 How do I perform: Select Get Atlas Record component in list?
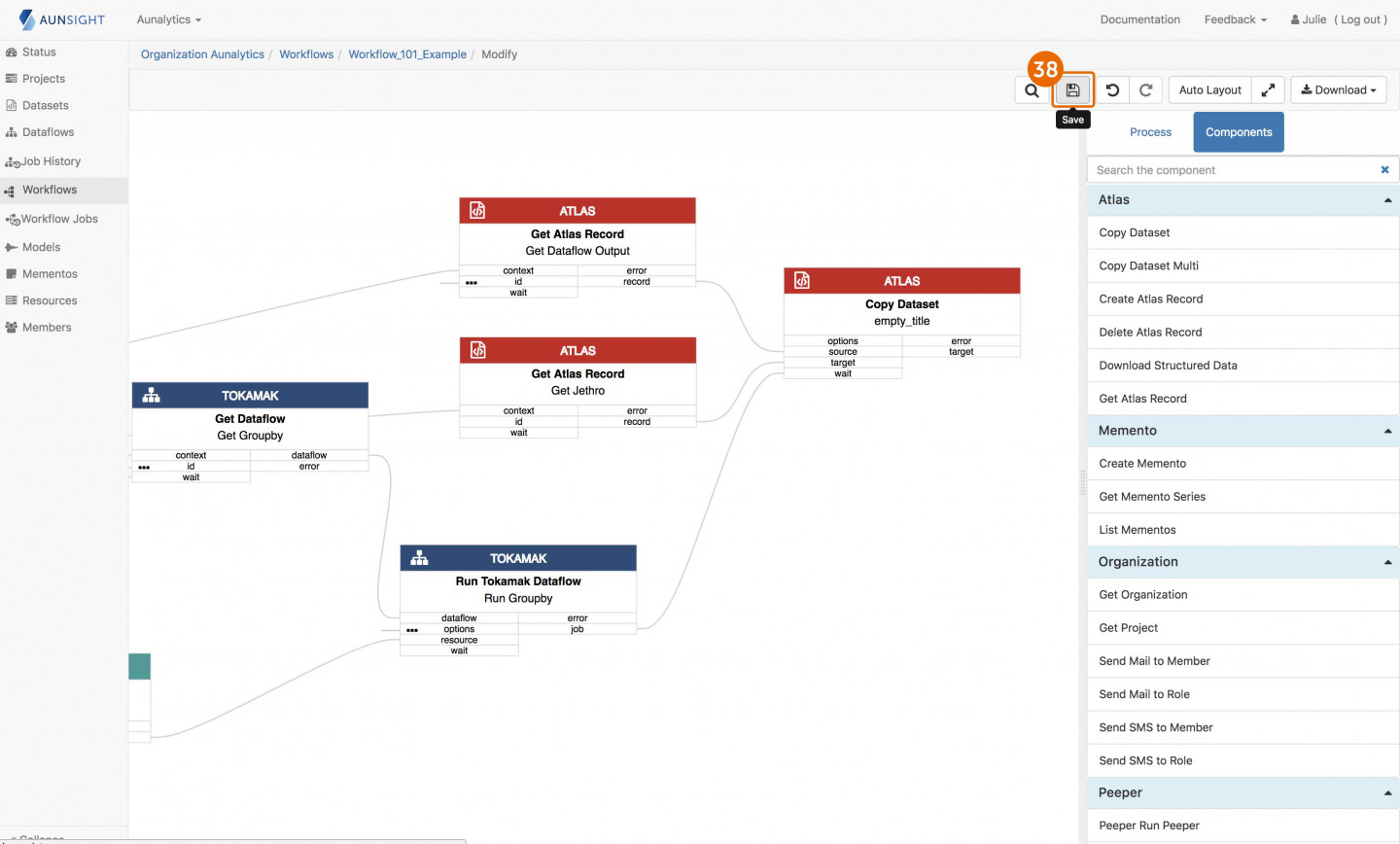point(1242,399)
